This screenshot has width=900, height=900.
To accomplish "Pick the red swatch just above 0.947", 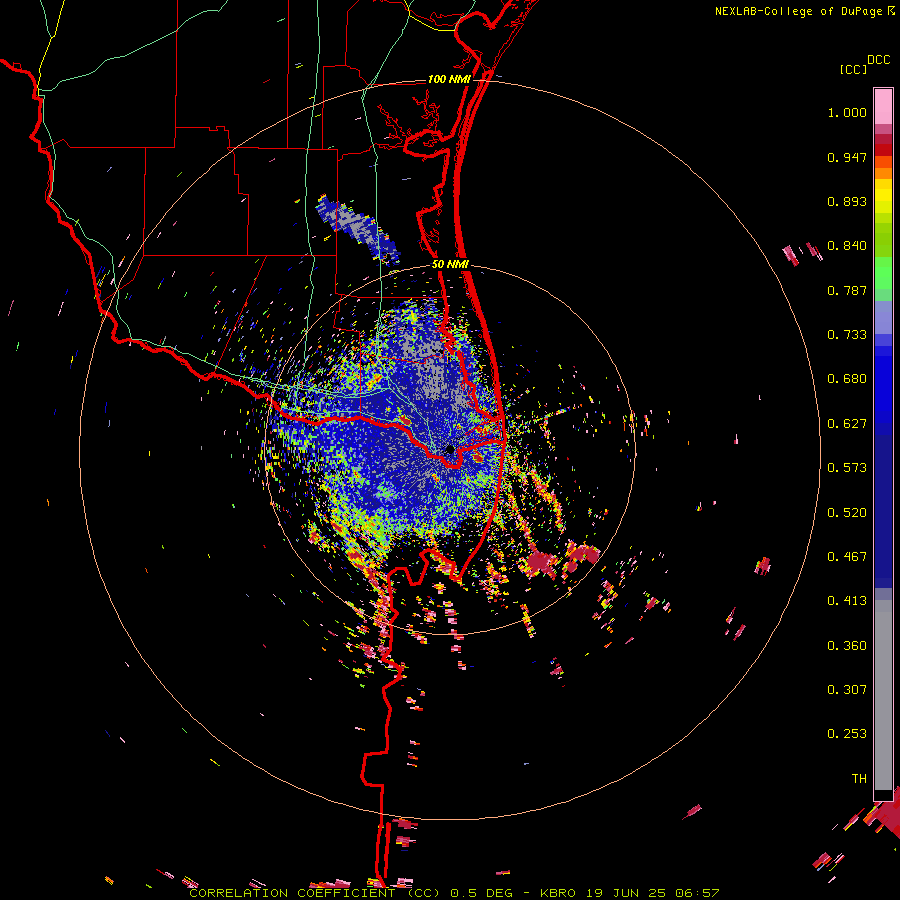I will (x=883, y=150).
